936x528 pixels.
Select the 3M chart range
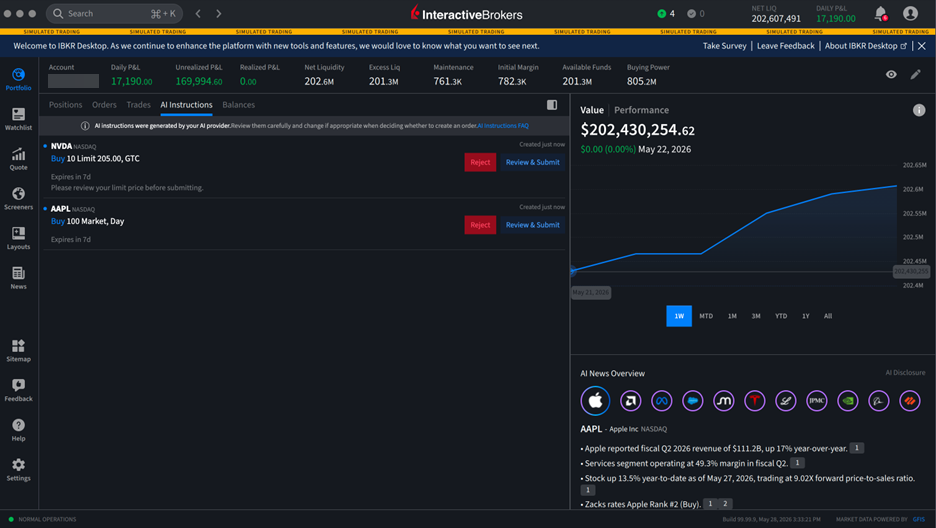pos(756,316)
